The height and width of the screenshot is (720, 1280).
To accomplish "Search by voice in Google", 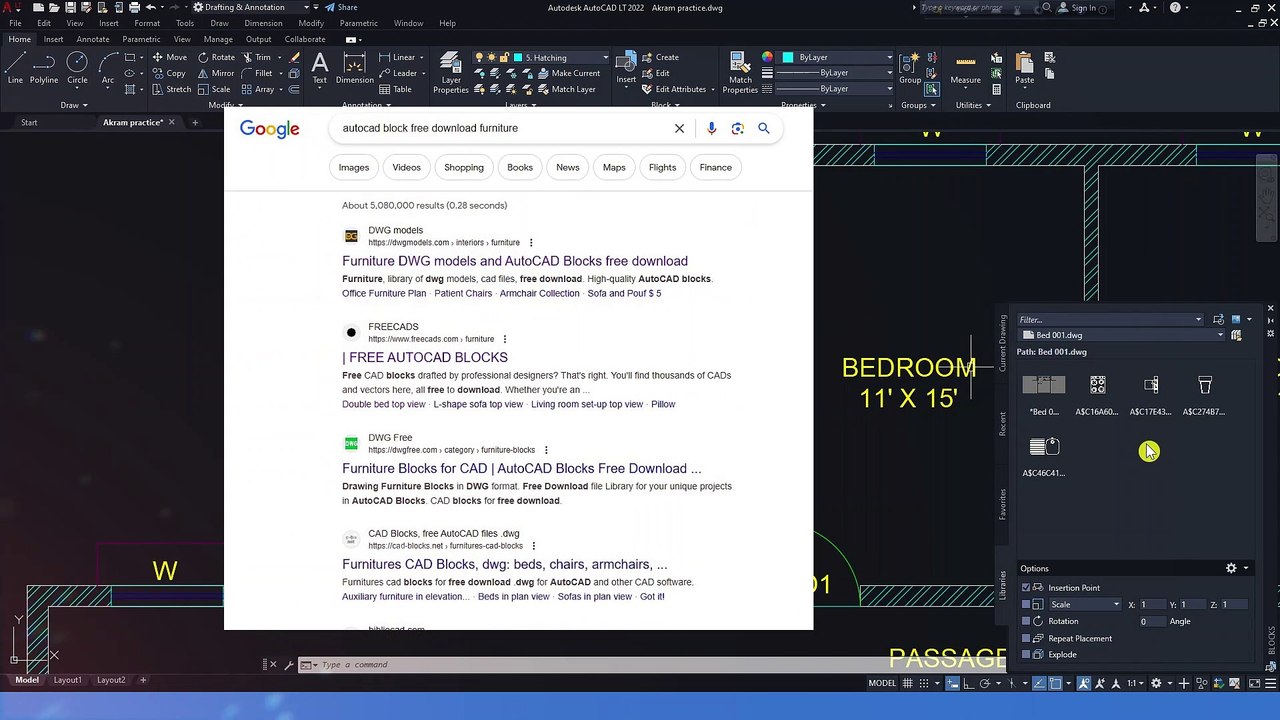I will pyautogui.click(x=711, y=128).
